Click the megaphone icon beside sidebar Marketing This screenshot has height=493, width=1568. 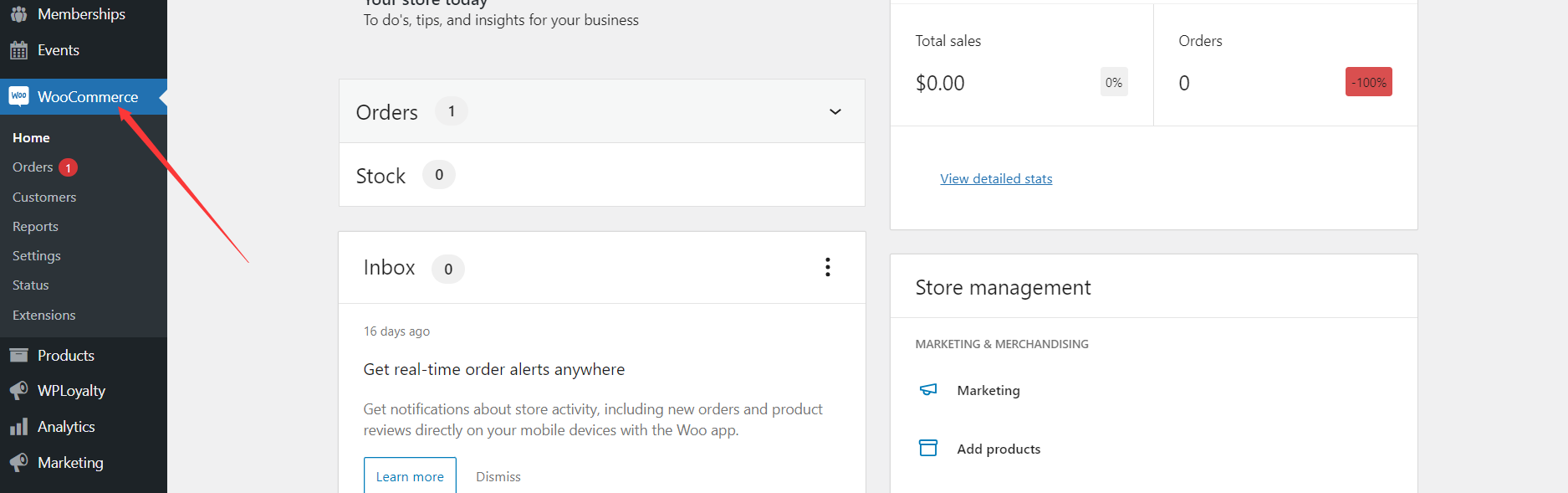point(18,463)
